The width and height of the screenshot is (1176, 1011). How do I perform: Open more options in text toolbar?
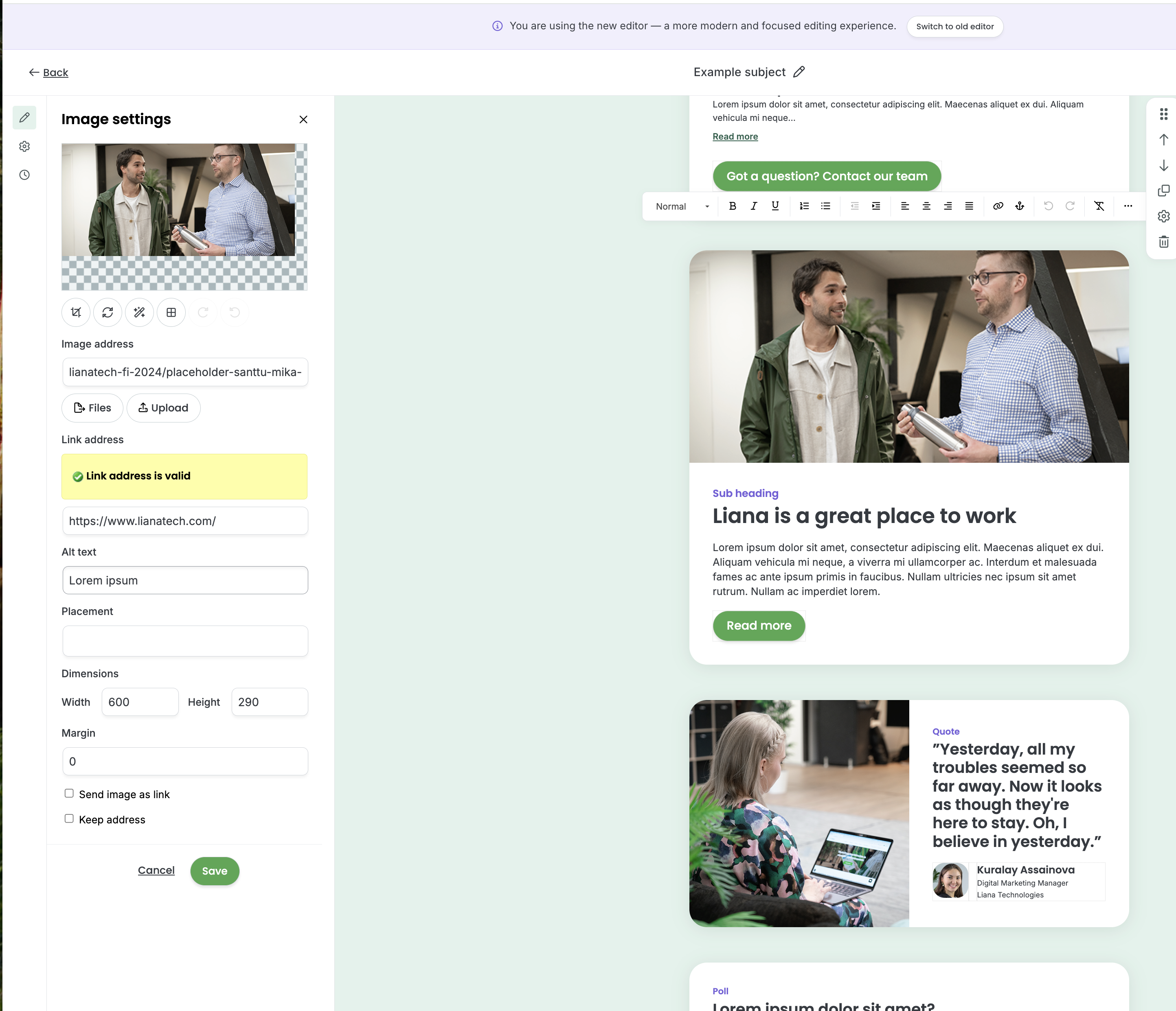point(1128,206)
